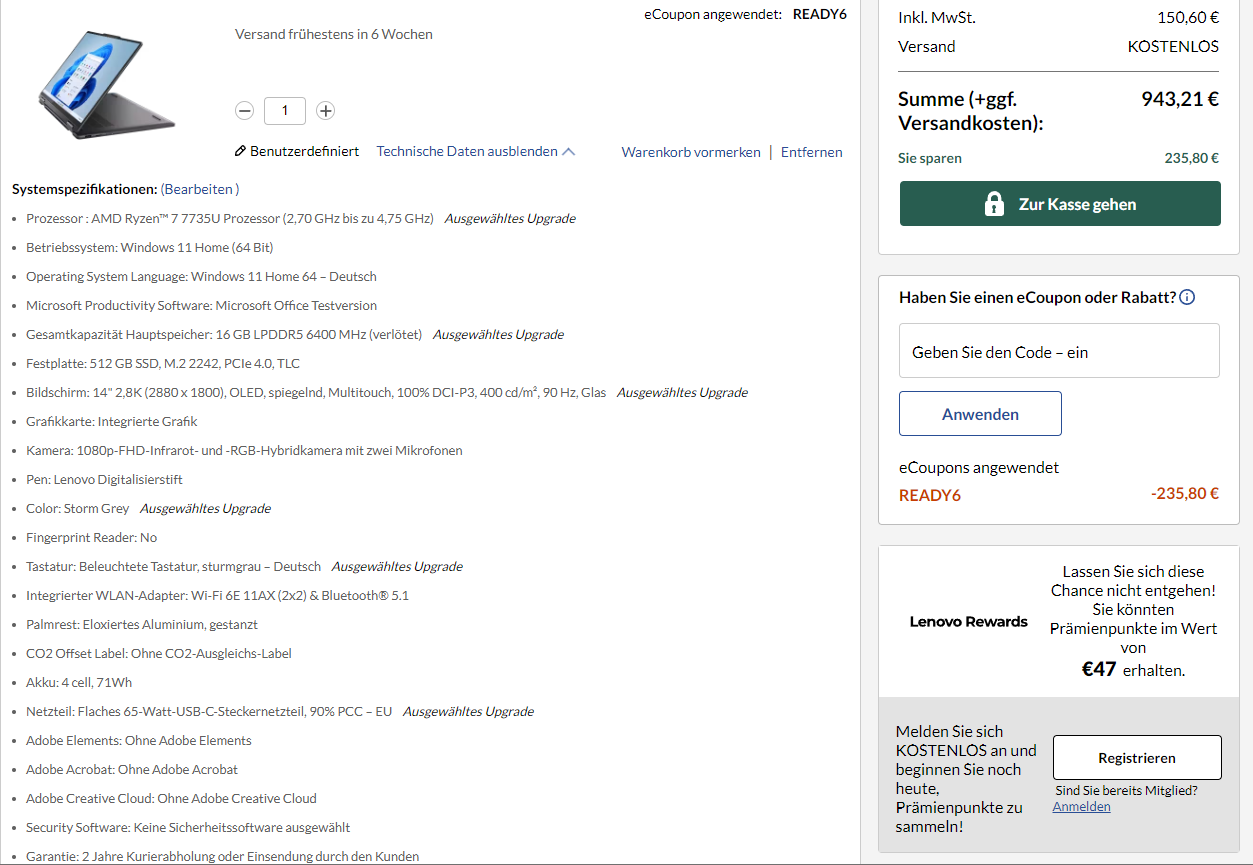Click the €47 rewards value
1253x865 pixels.
(x=1099, y=669)
